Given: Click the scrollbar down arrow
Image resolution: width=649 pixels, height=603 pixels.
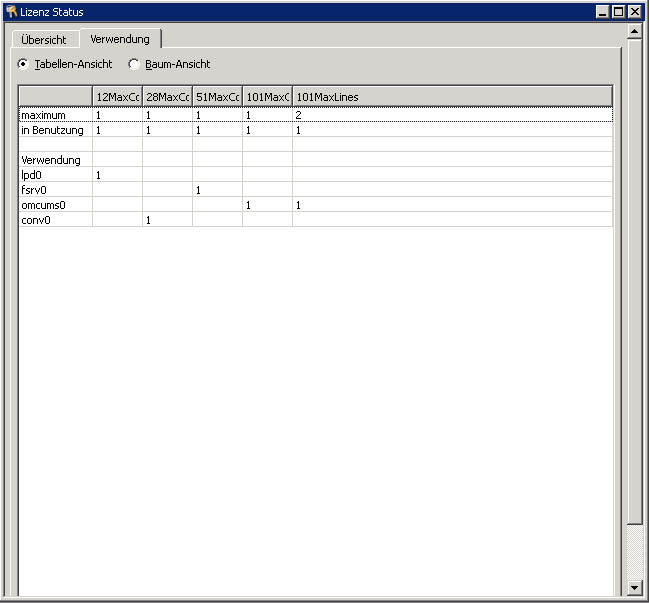Looking at the screenshot, I should pyautogui.click(x=634, y=587).
